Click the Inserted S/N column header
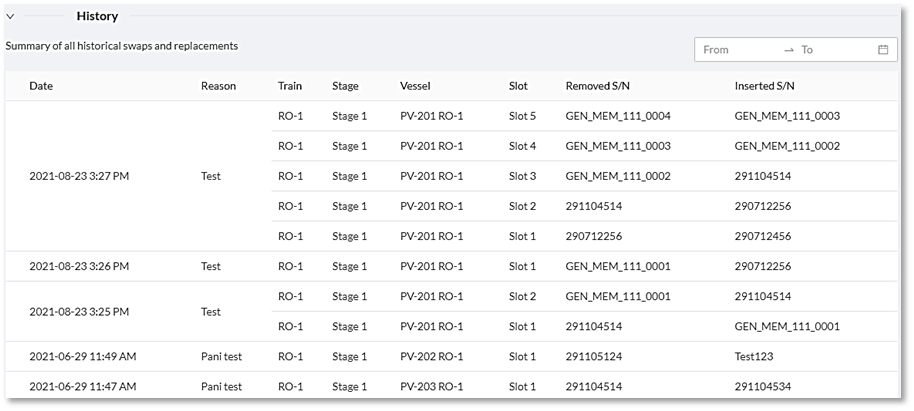The image size is (914, 411). tap(771, 86)
